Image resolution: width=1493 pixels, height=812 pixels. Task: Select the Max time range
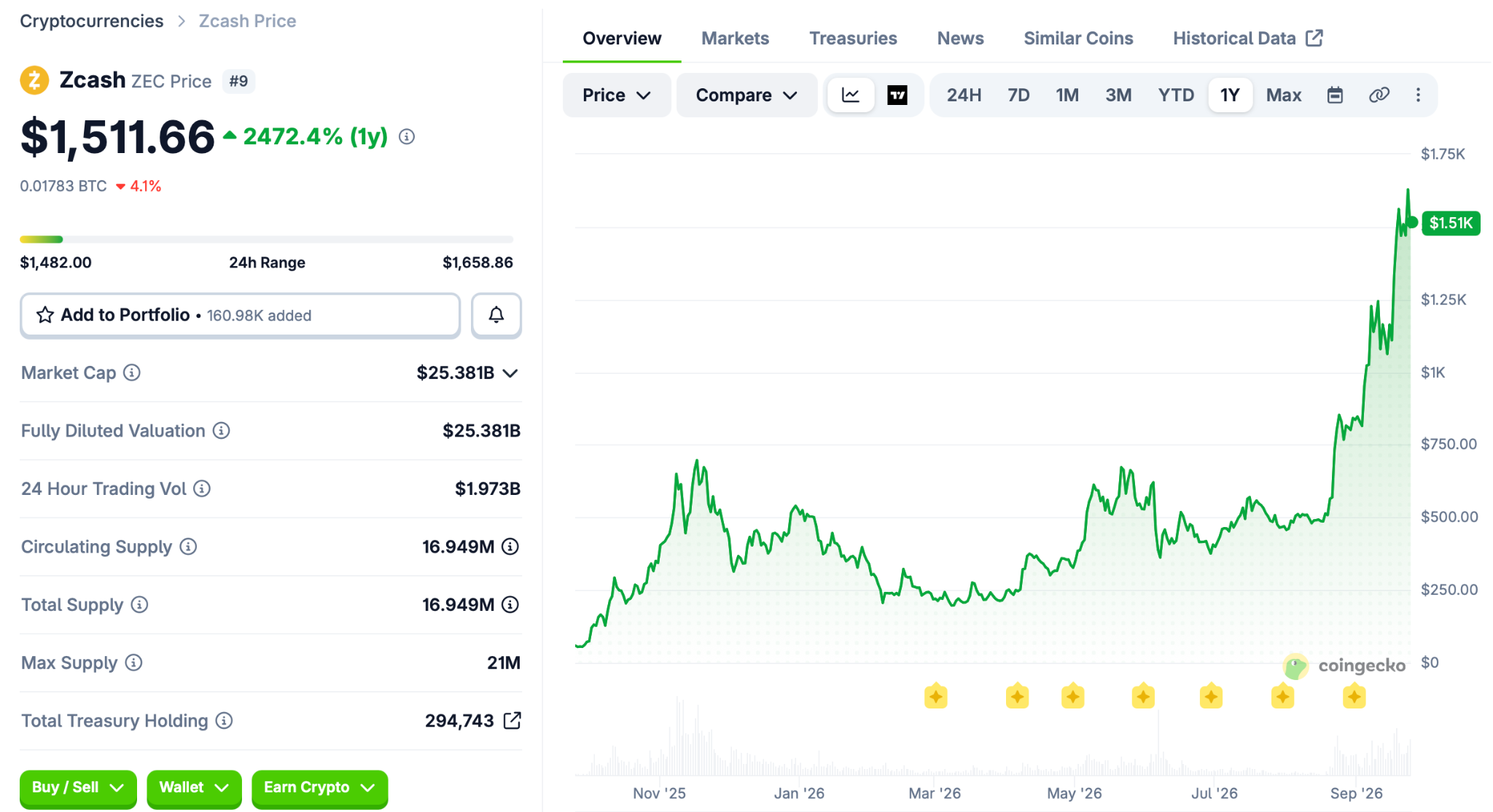coord(1284,95)
